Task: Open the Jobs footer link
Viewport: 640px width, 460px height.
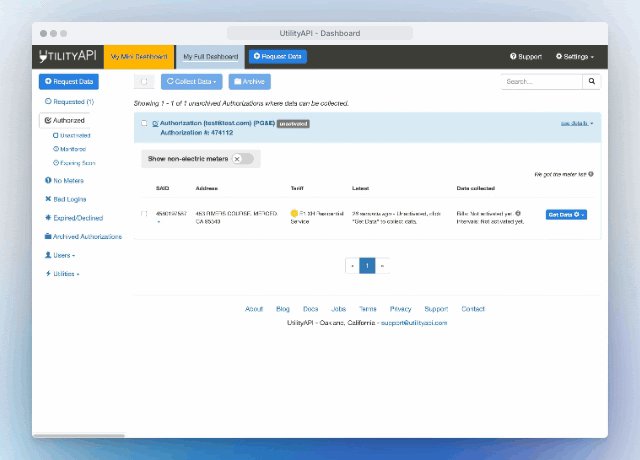Action: tap(338, 309)
